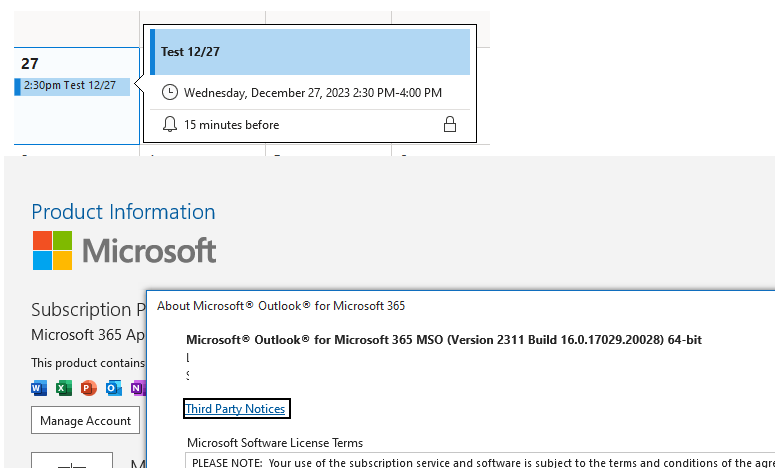
Task: Click the reminder bell icon
Action: [170, 125]
